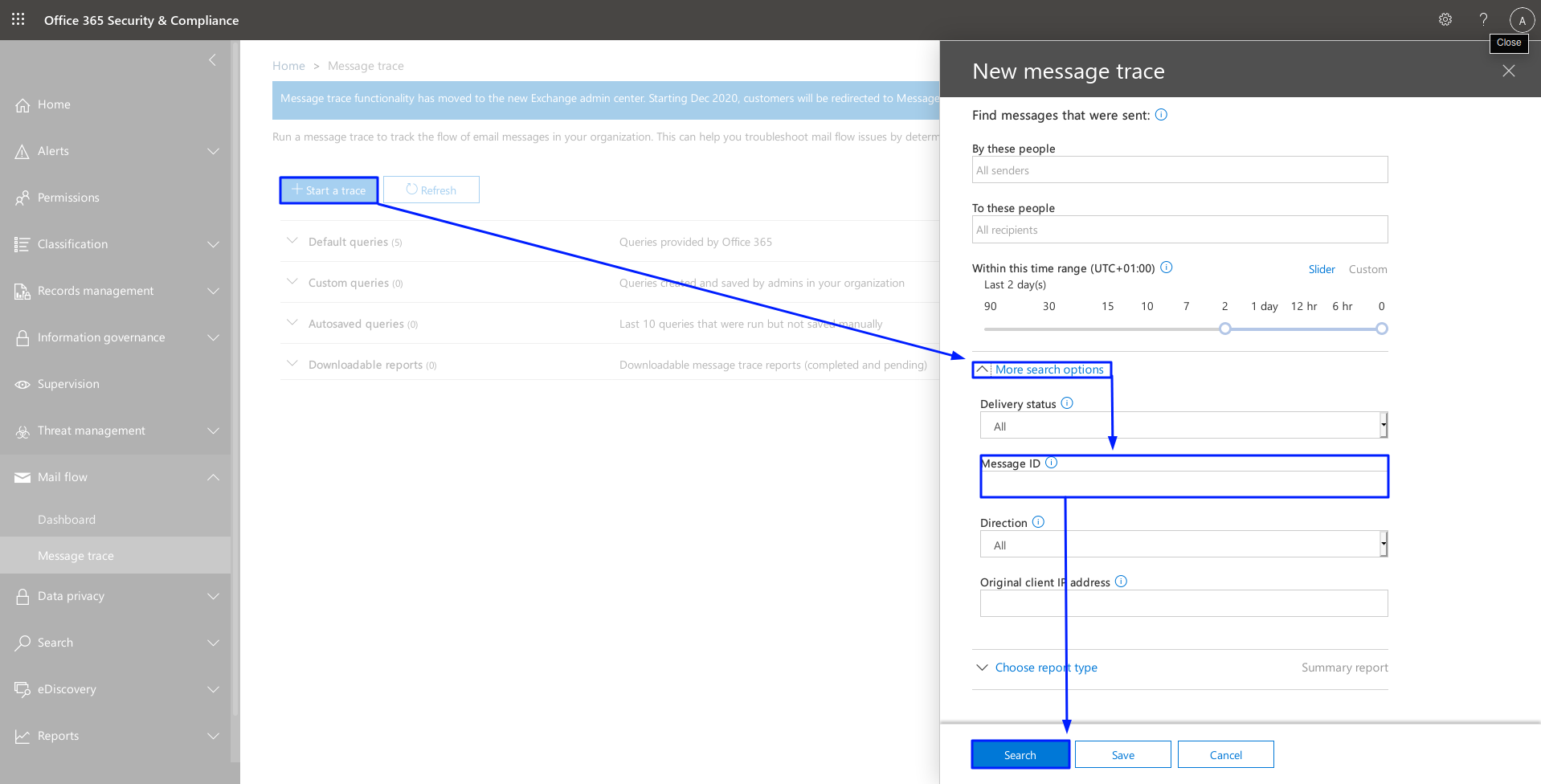Open Permissions label in sidebar
Screen dimensions: 1541x784
(68, 198)
